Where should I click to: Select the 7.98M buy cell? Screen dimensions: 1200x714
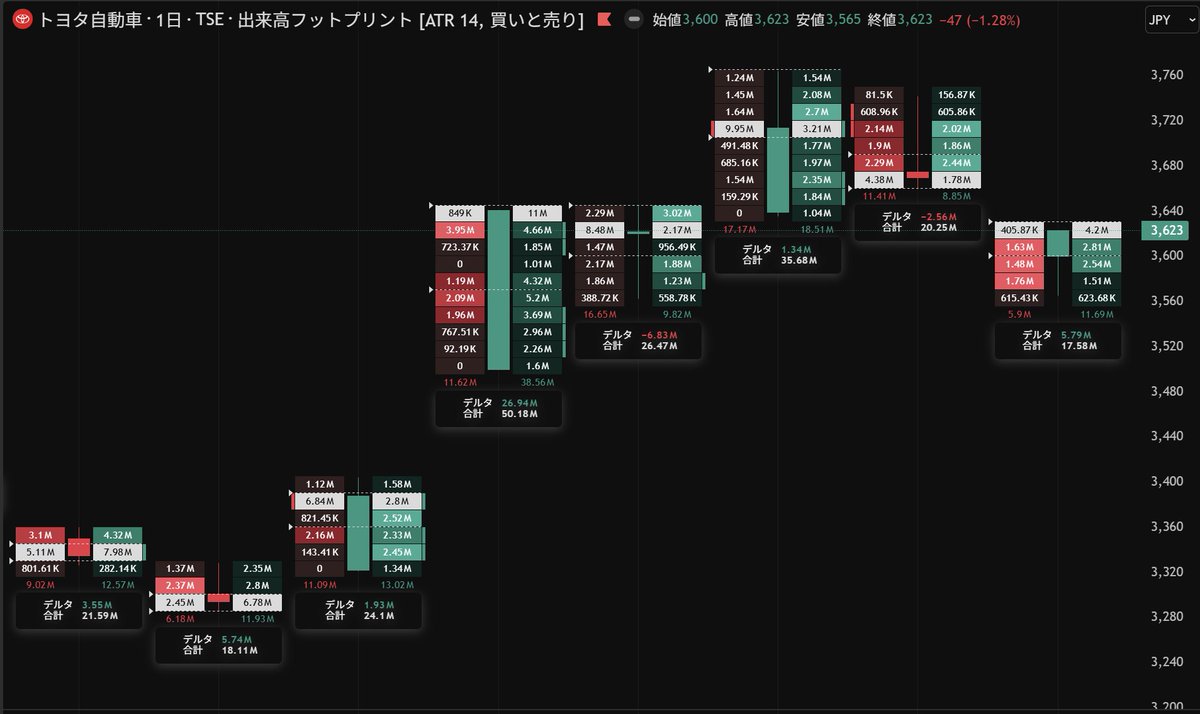tap(119, 552)
